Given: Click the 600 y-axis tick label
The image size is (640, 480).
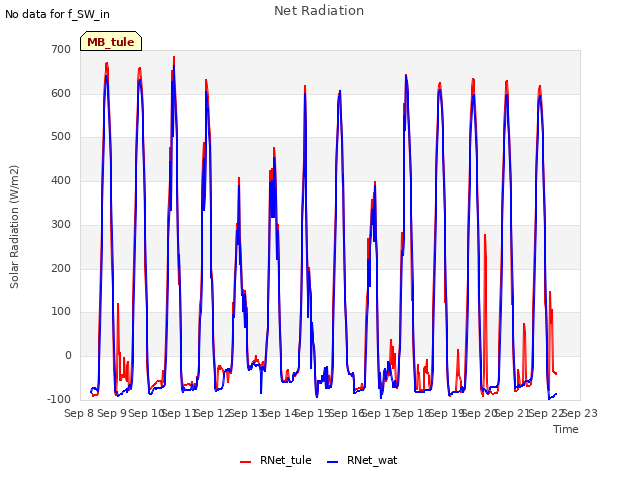Looking at the screenshot, I should point(61,93).
